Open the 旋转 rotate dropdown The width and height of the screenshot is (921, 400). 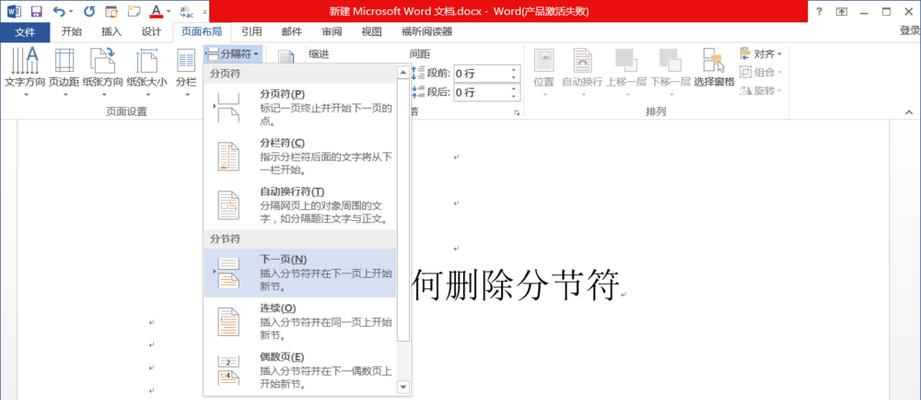point(761,90)
